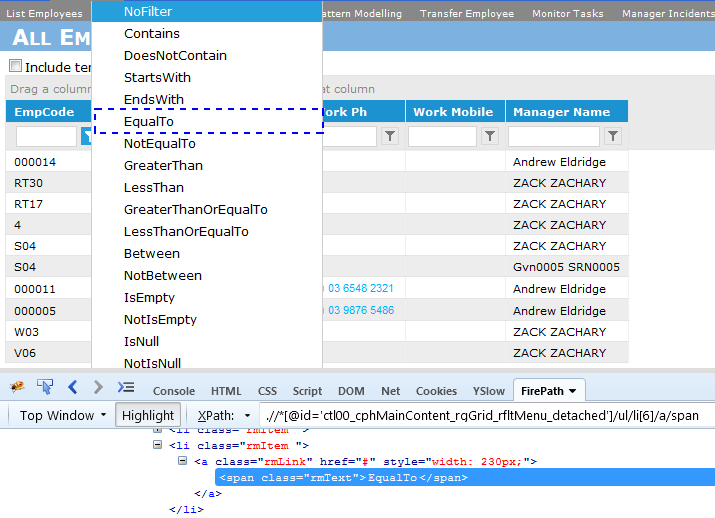Select NotIsNull filter option
This screenshot has height=518, width=715.
click(207, 362)
